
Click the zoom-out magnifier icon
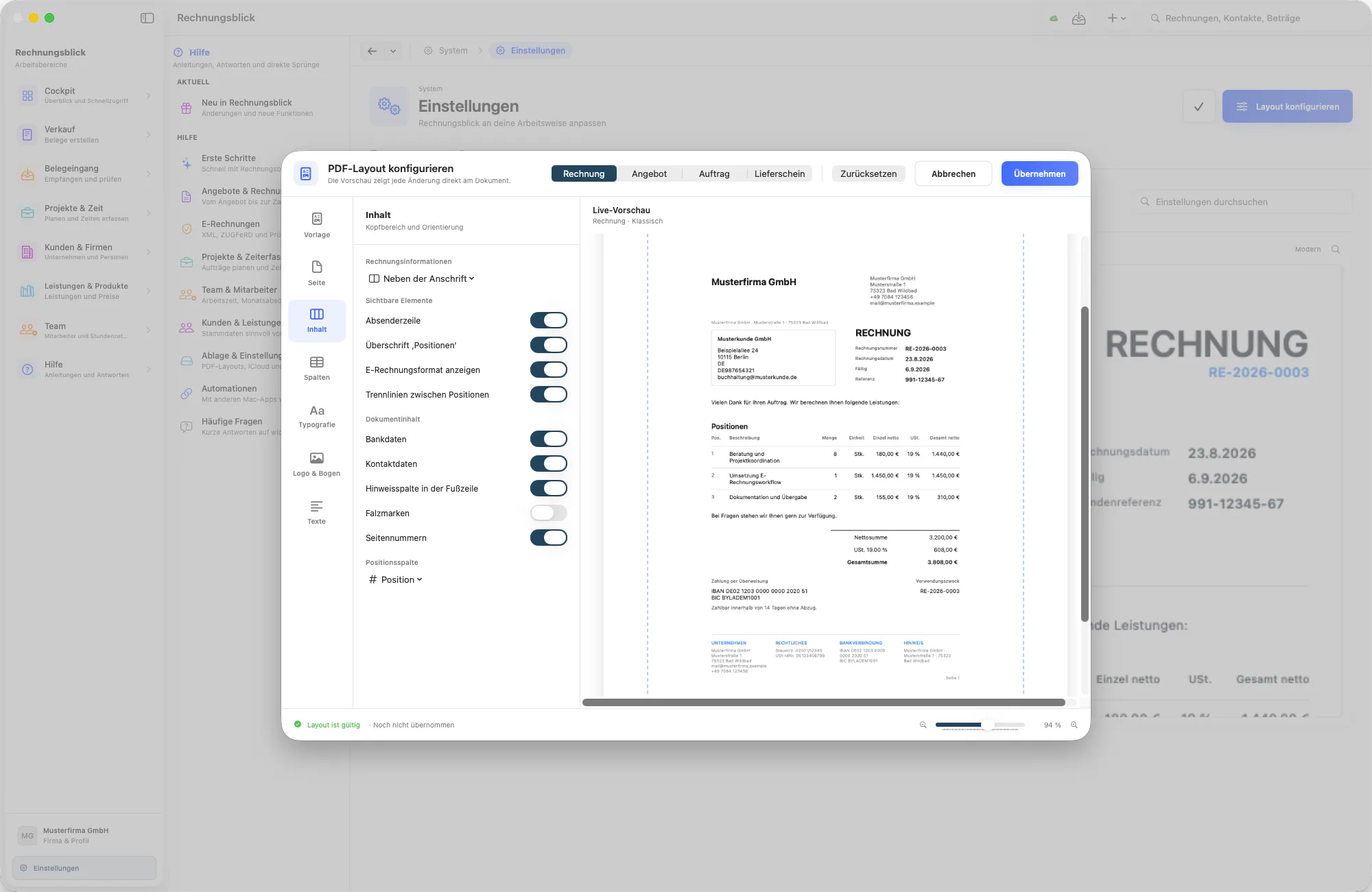click(923, 725)
